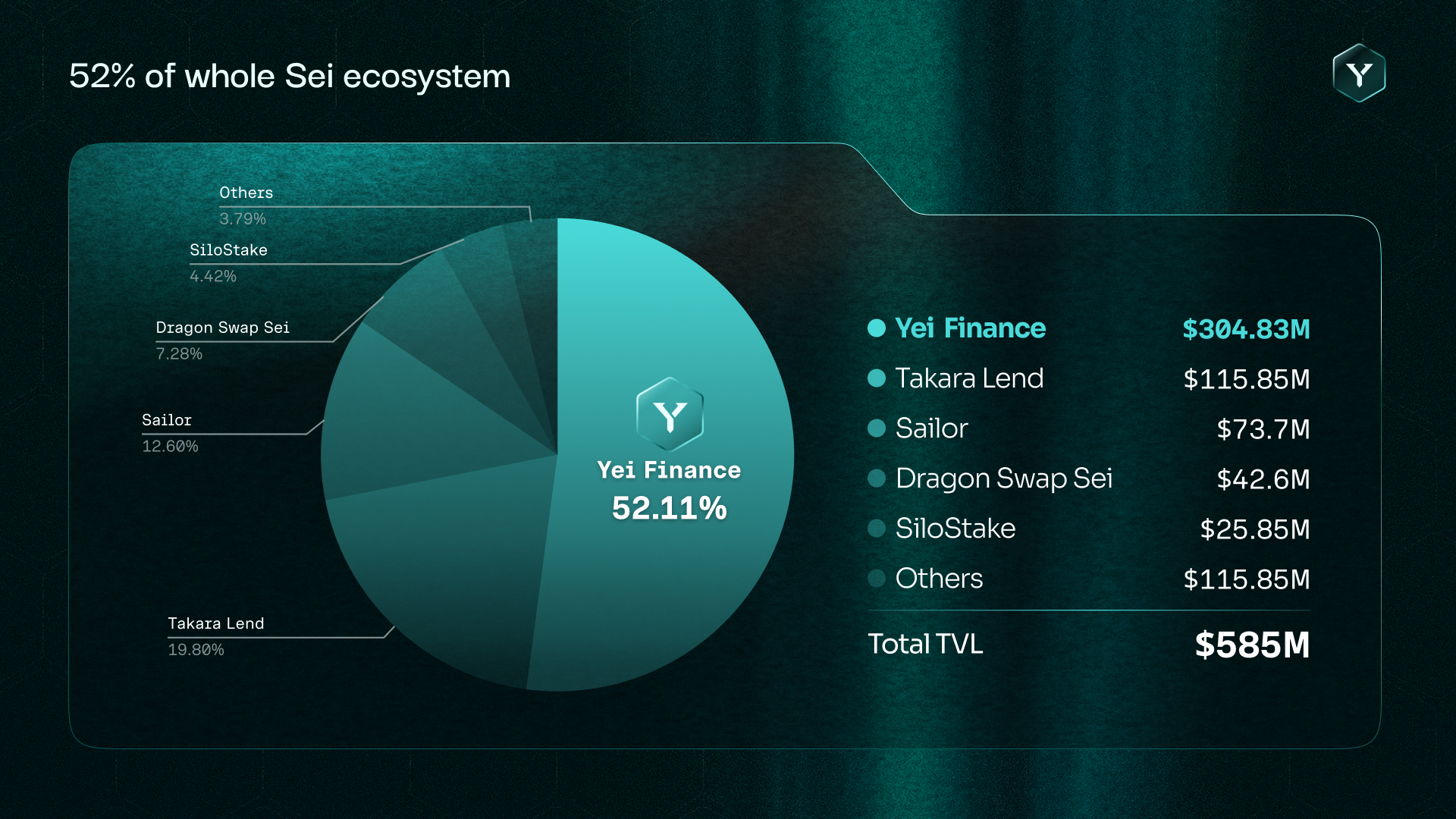Select the Yei Finance legend label
The height and width of the screenshot is (819, 1456).
point(970,328)
